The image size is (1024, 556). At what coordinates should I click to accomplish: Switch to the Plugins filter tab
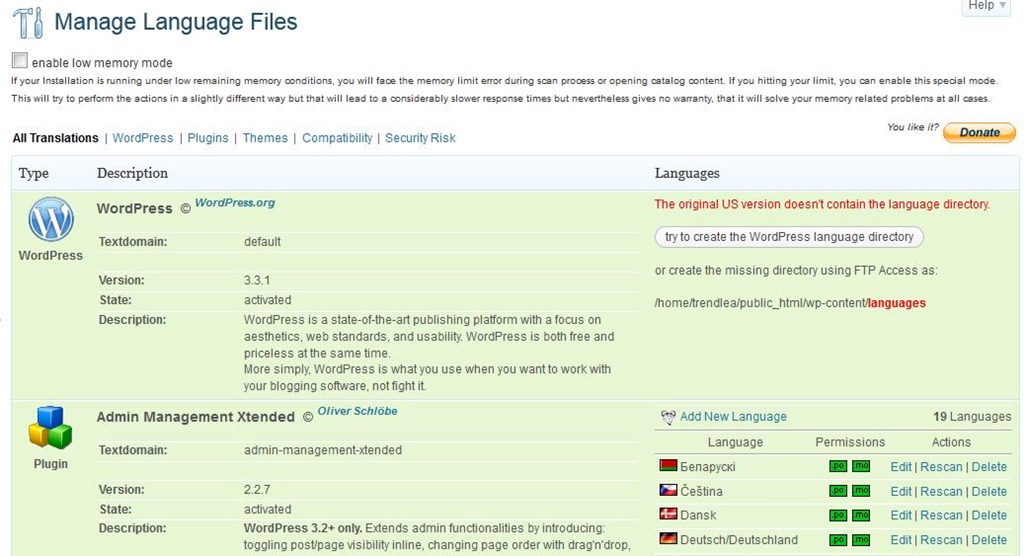coord(208,138)
